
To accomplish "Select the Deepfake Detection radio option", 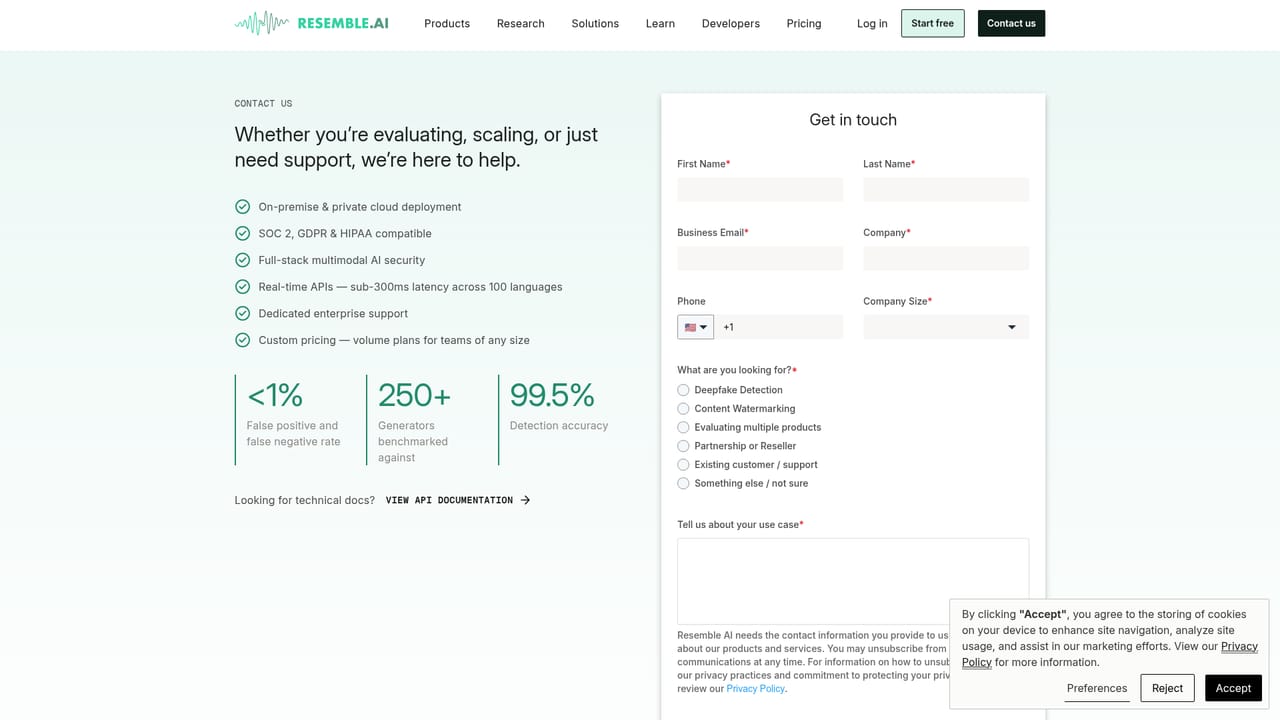I will tap(683, 390).
